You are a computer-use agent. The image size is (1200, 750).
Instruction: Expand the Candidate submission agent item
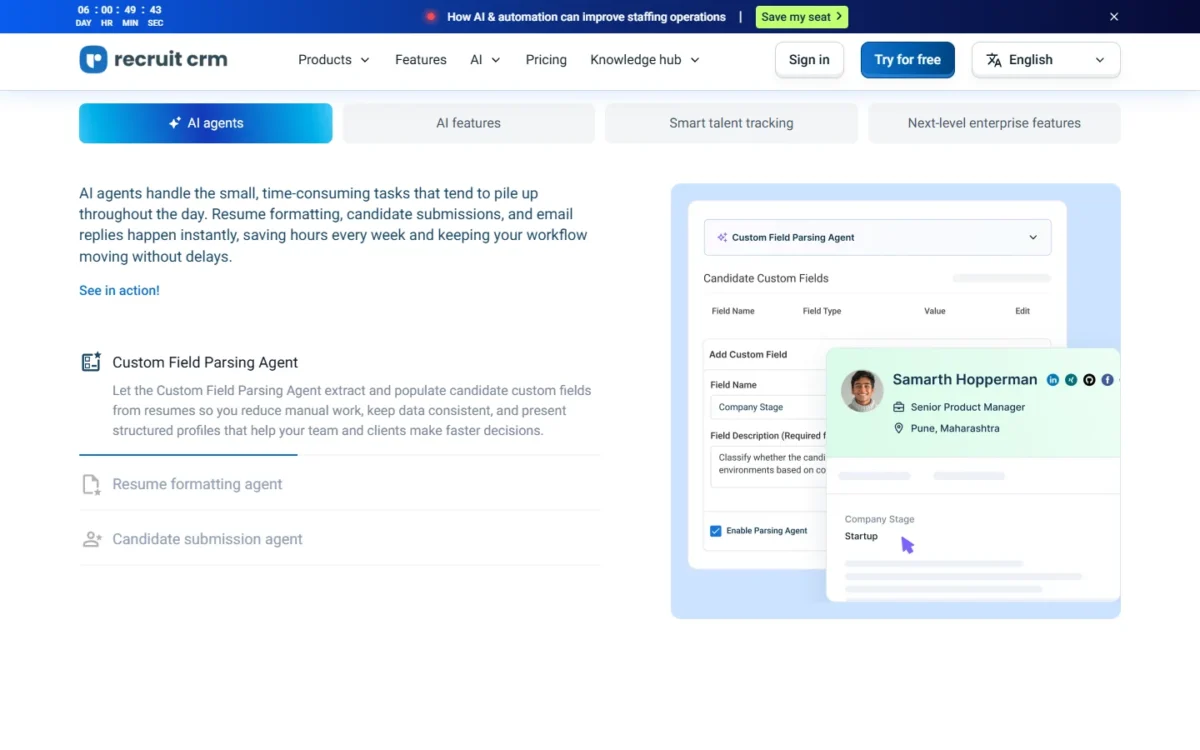click(x=339, y=539)
